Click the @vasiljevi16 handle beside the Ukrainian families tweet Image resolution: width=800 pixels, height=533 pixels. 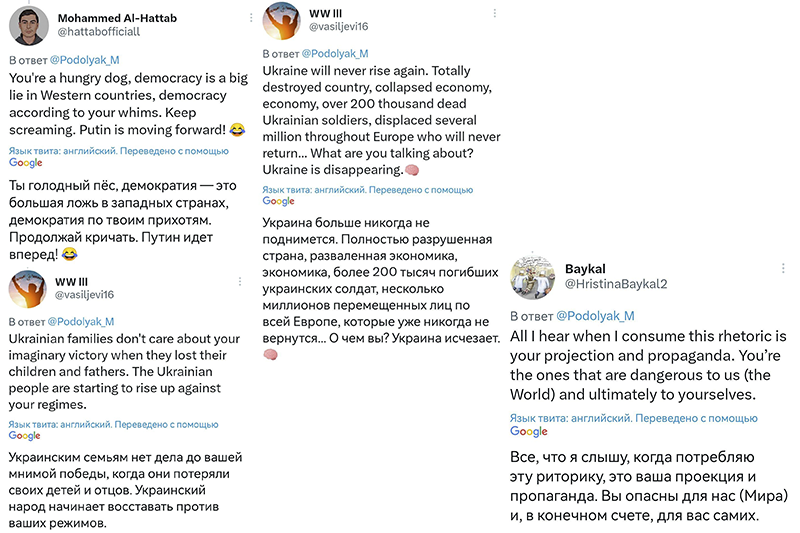[84, 295]
